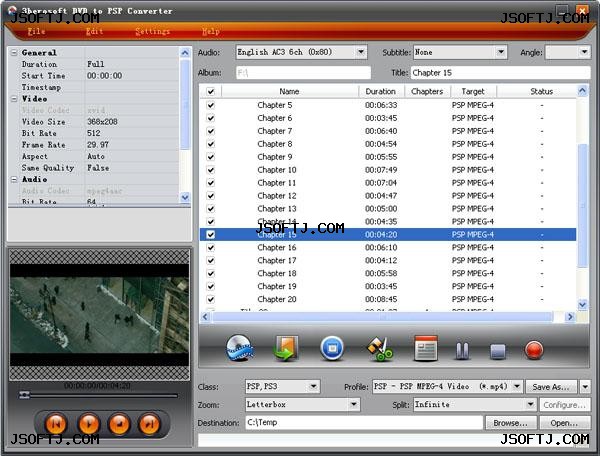Click the Pause conversion icon
Screen dimensions: 600x456
click(x=462, y=350)
